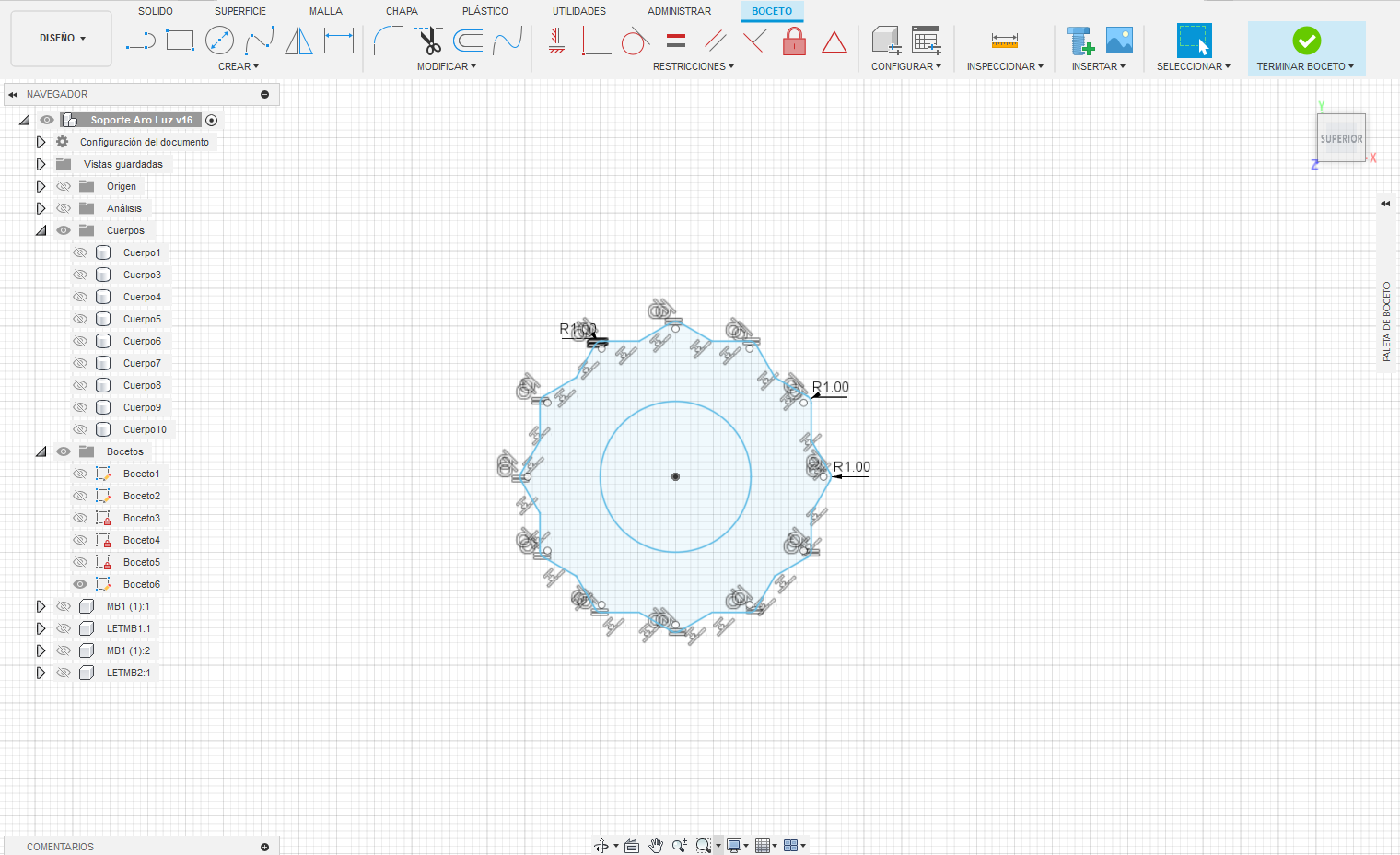Apply the Parallel constraint
The image size is (1400, 855).
[716, 41]
